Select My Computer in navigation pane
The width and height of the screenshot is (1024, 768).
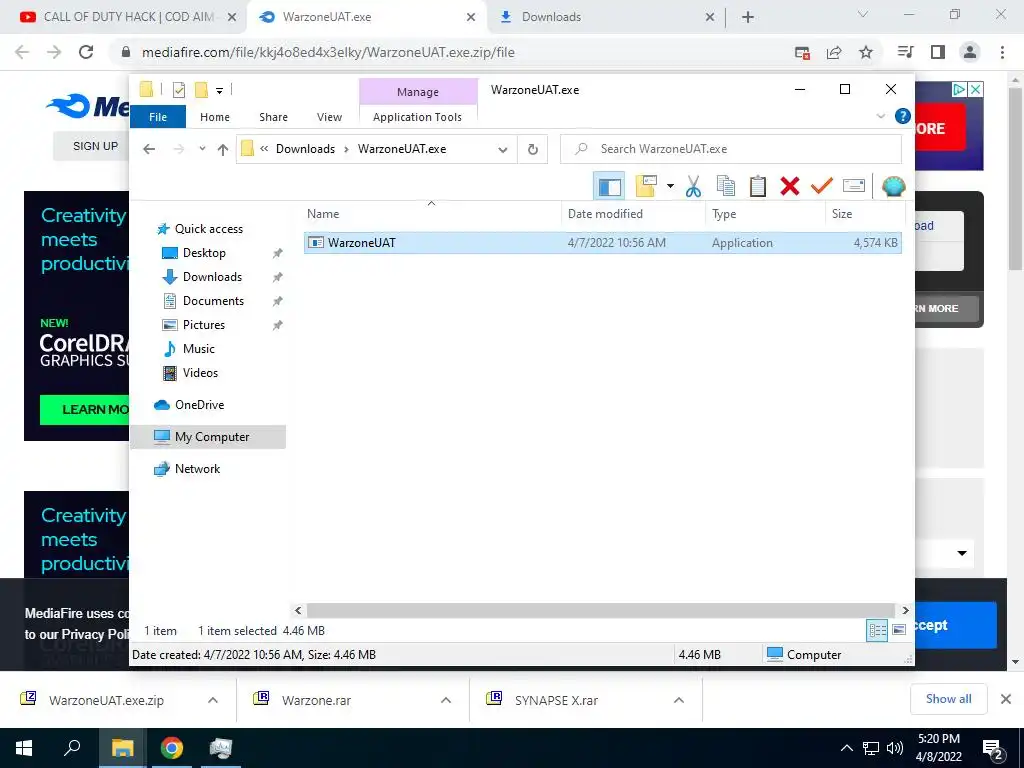[208, 437]
